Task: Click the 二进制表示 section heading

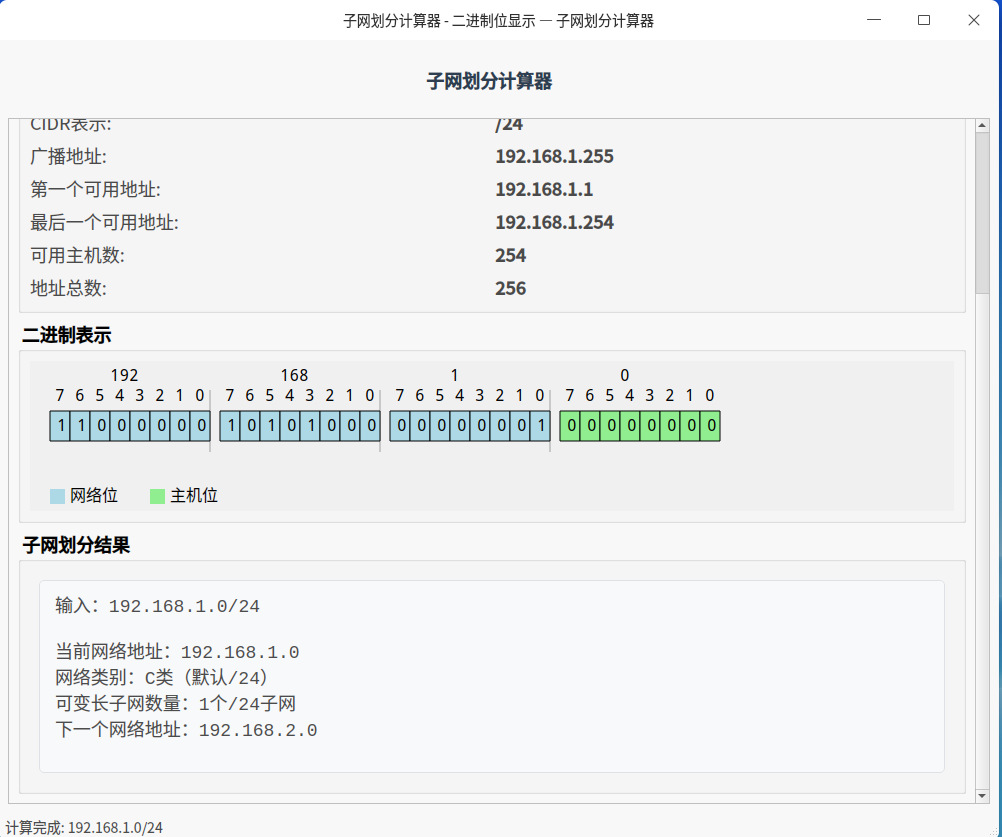Action: click(66, 335)
